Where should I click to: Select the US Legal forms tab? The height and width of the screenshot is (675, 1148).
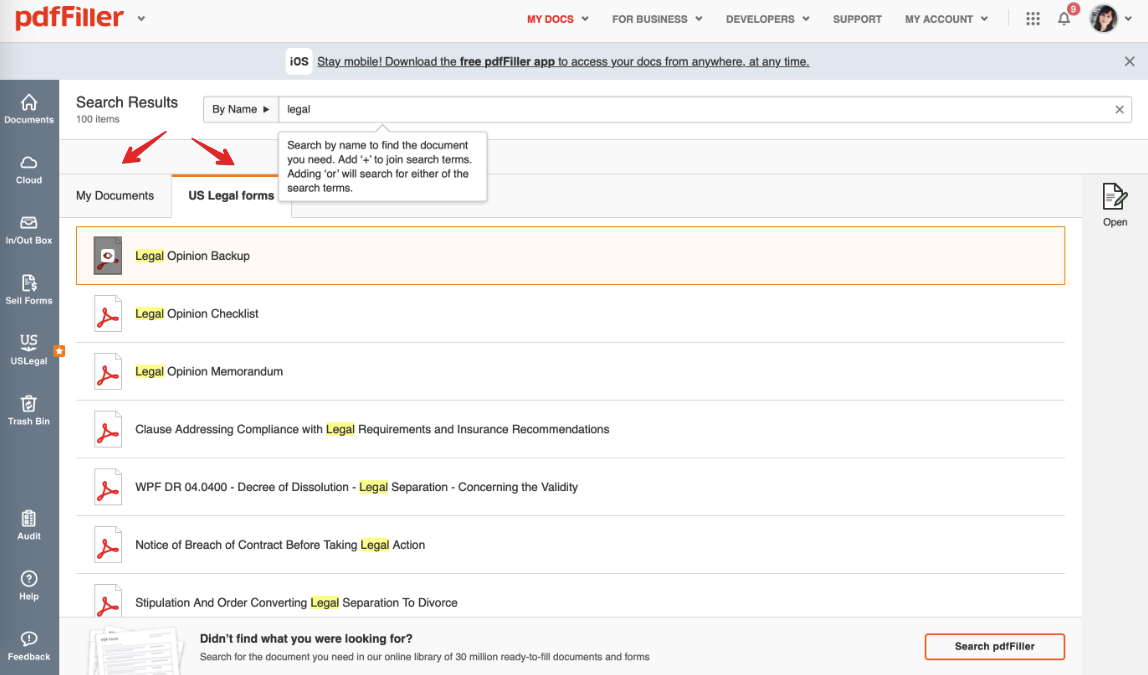coord(231,196)
